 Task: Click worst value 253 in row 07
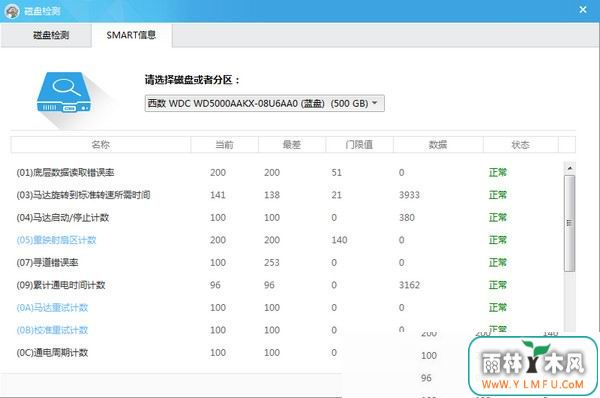[272, 263]
